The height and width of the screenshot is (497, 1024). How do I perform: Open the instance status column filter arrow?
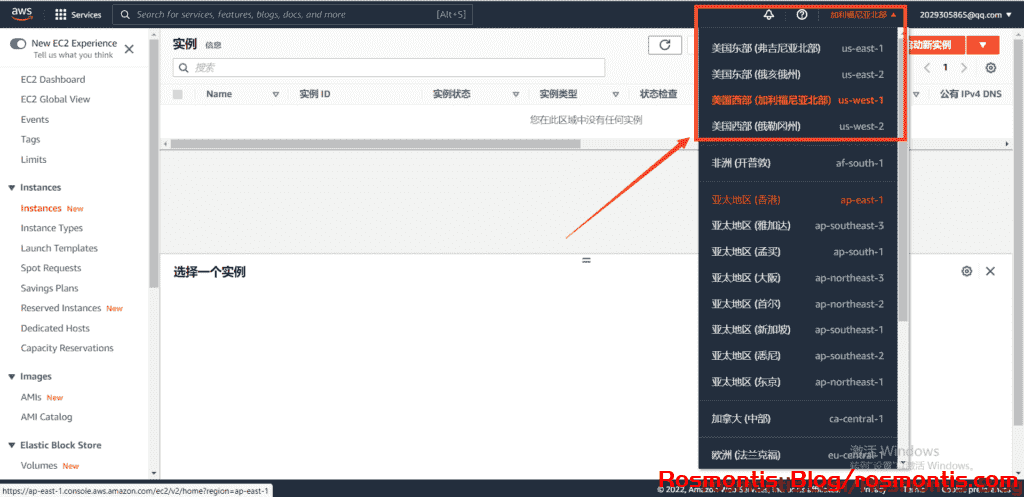[516, 94]
